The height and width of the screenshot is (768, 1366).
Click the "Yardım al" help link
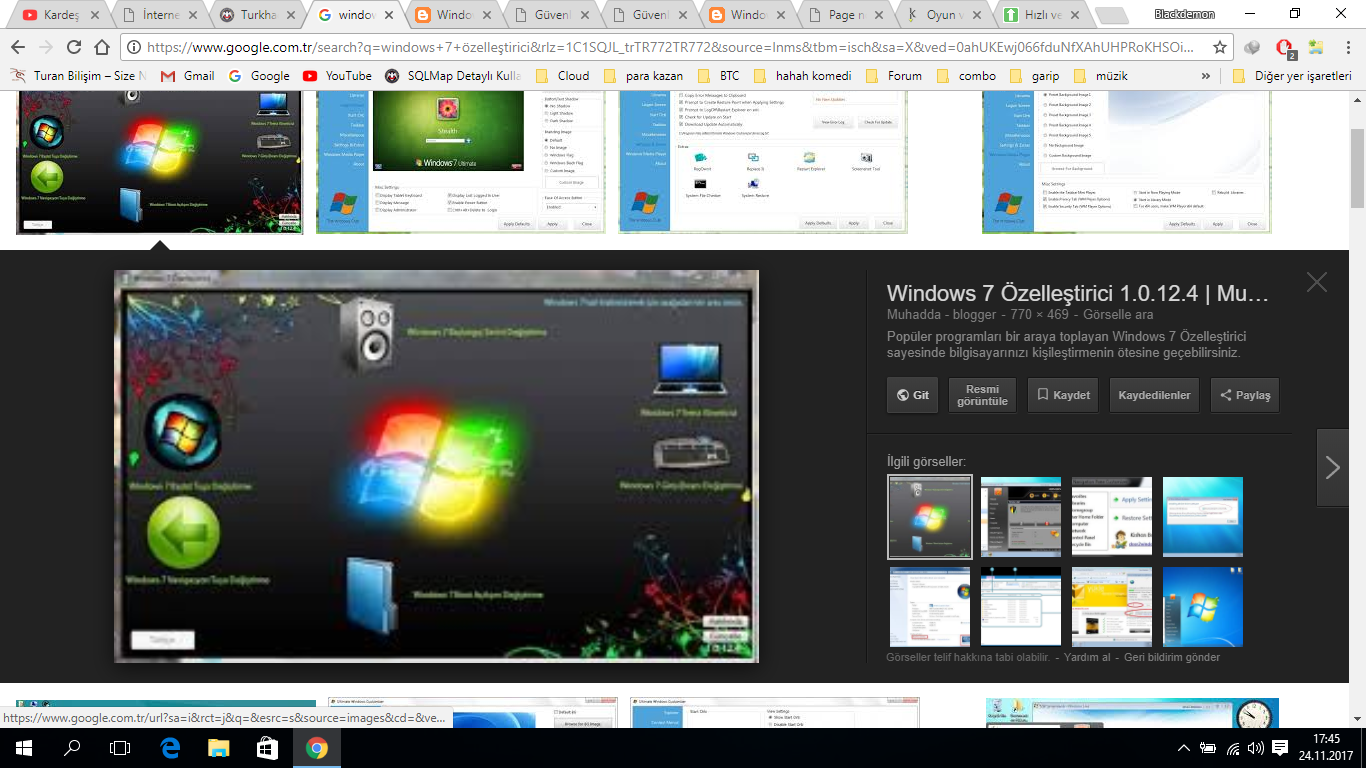(1087, 658)
